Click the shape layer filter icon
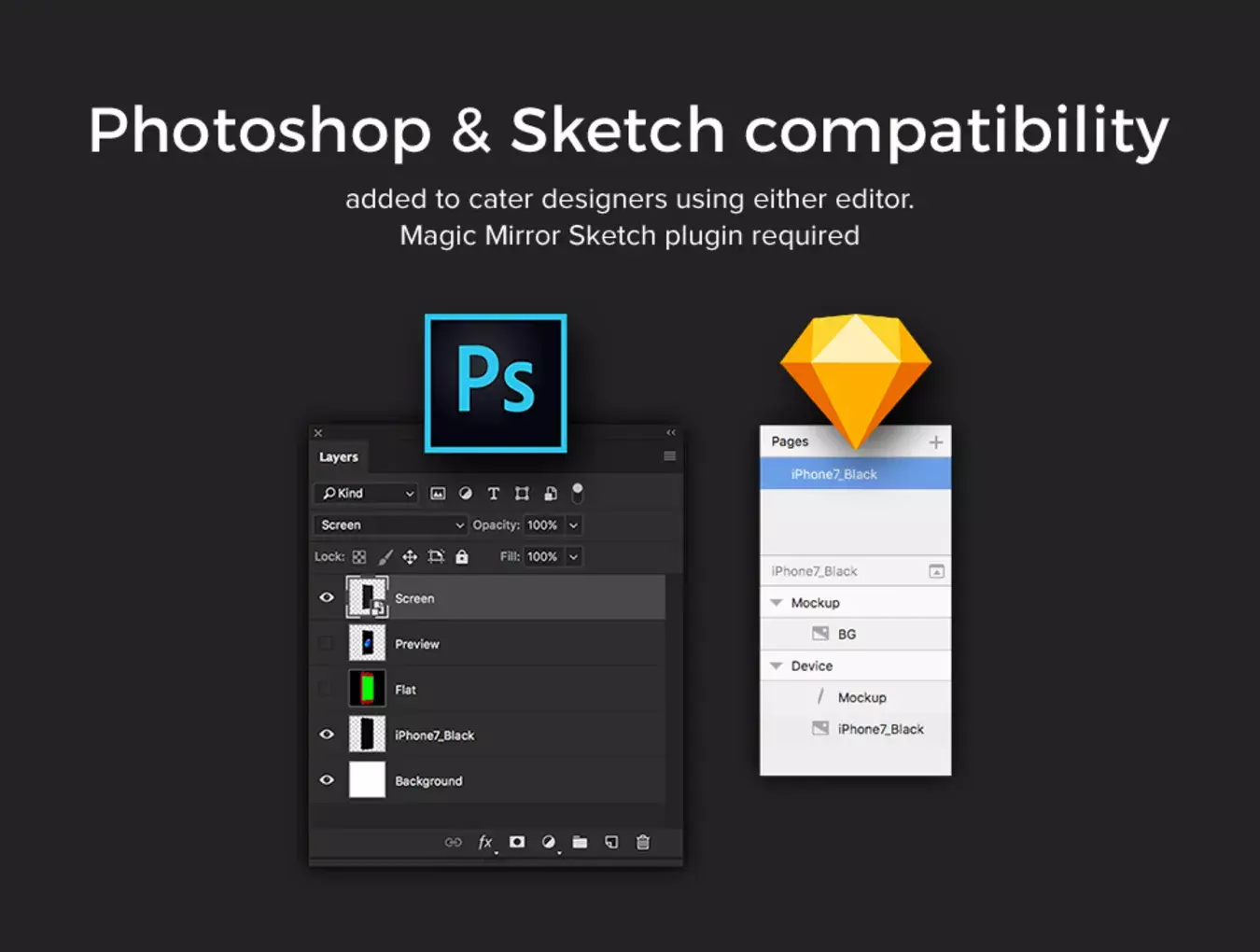This screenshot has height=952, width=1260. click(x=522, y=494)
